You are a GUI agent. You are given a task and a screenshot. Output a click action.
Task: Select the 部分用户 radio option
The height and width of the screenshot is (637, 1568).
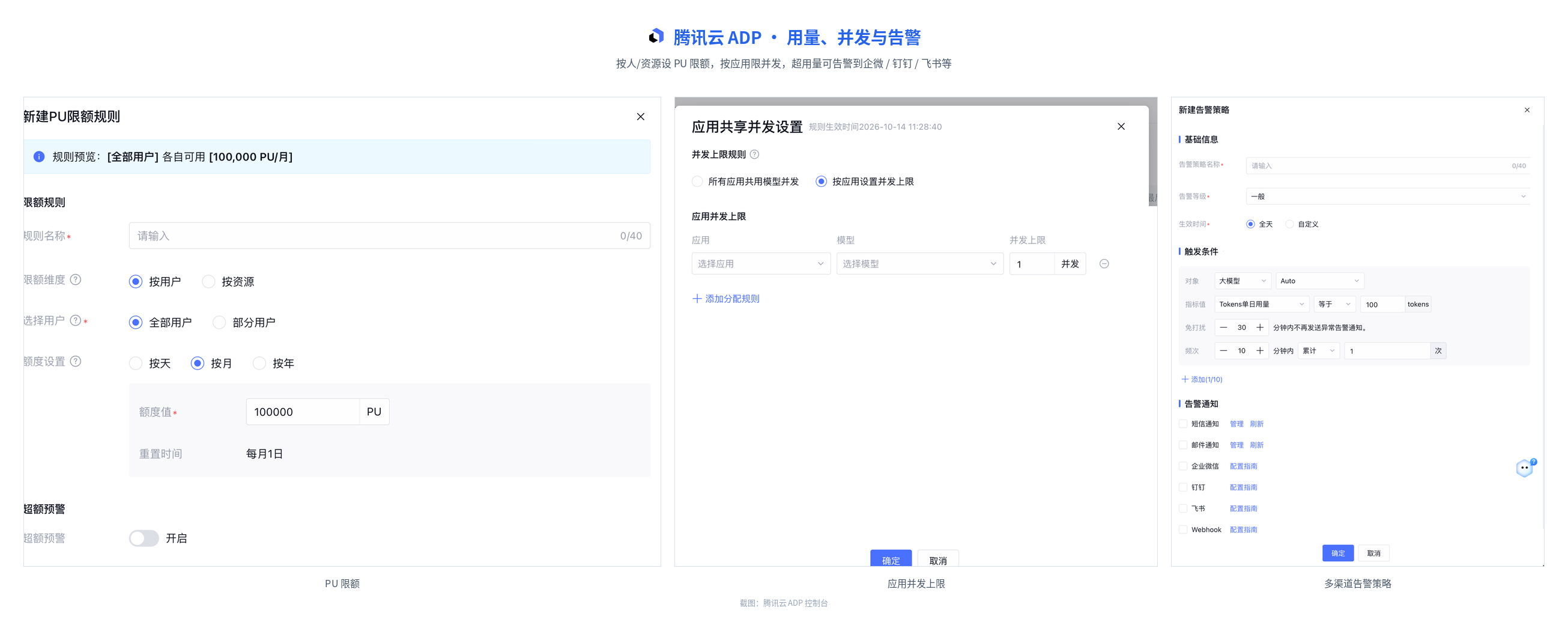(219, 322)
